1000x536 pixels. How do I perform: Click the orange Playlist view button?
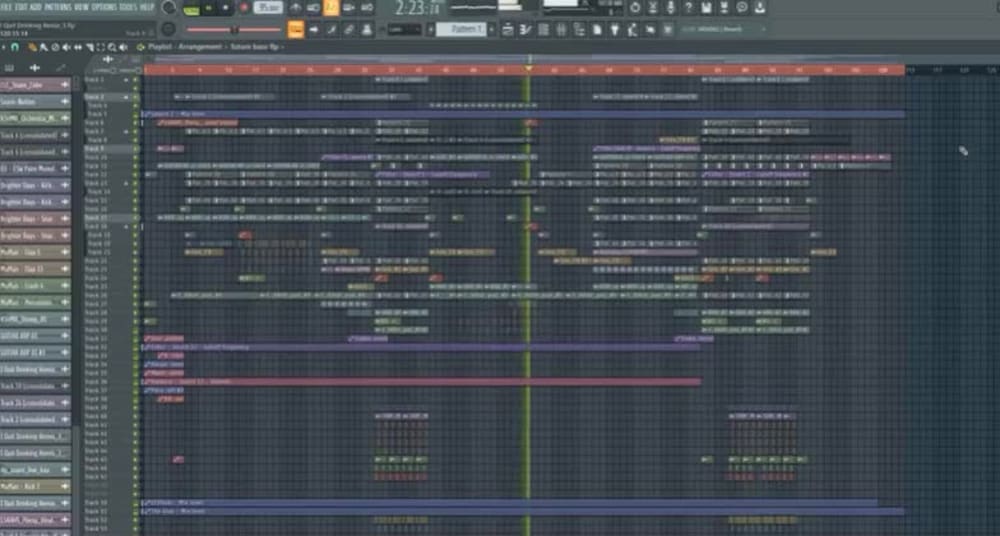coord(296,29)
